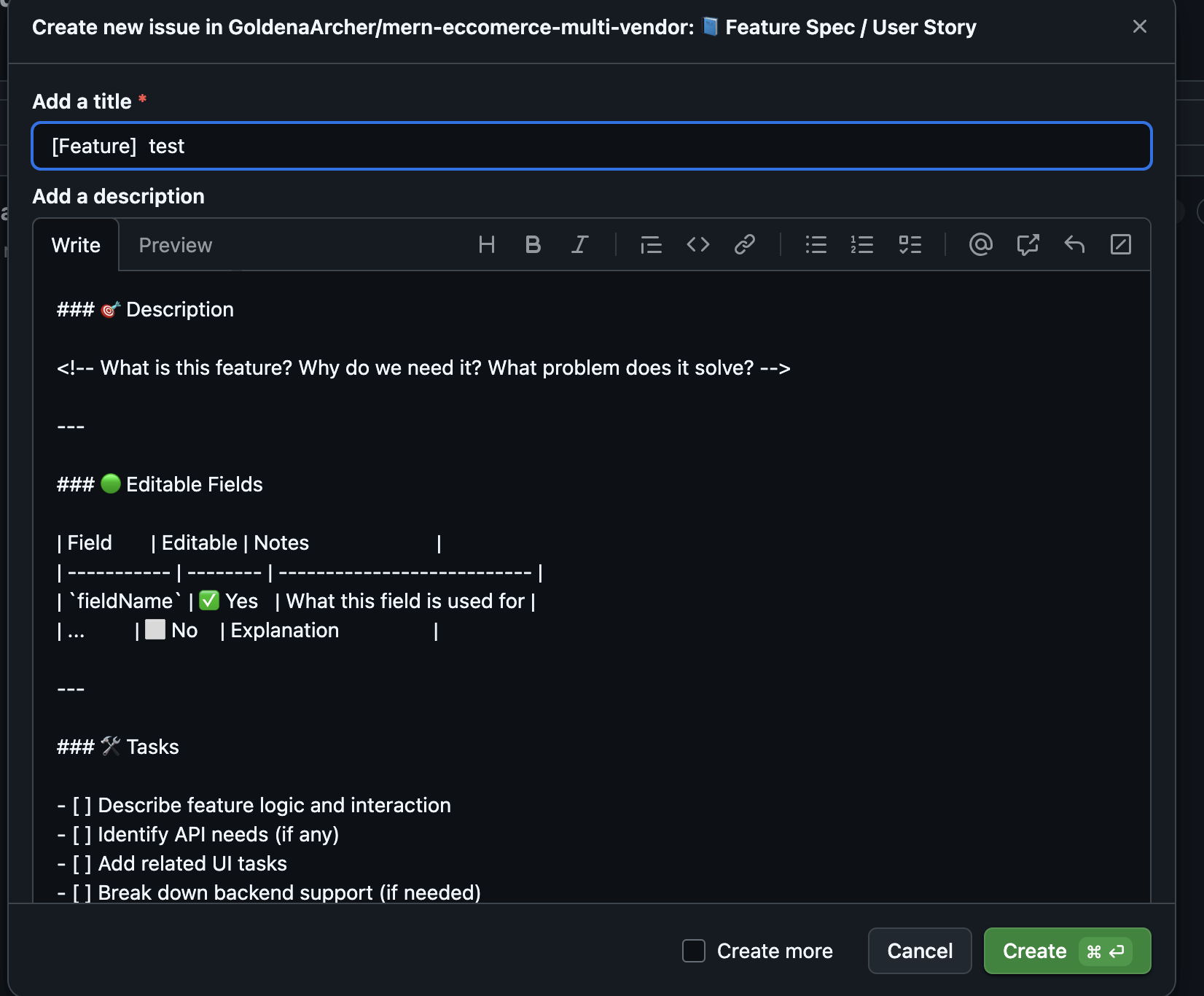This screenshot has height=996, width=1204.
Task: Switch to the Write tab
Action: (76, 245)
